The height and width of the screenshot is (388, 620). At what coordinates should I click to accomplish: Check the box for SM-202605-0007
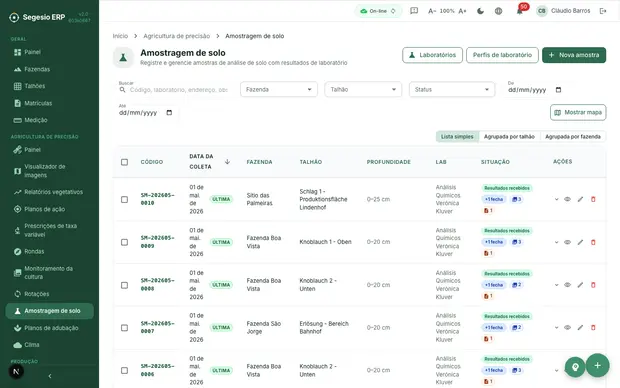(124, 327)
